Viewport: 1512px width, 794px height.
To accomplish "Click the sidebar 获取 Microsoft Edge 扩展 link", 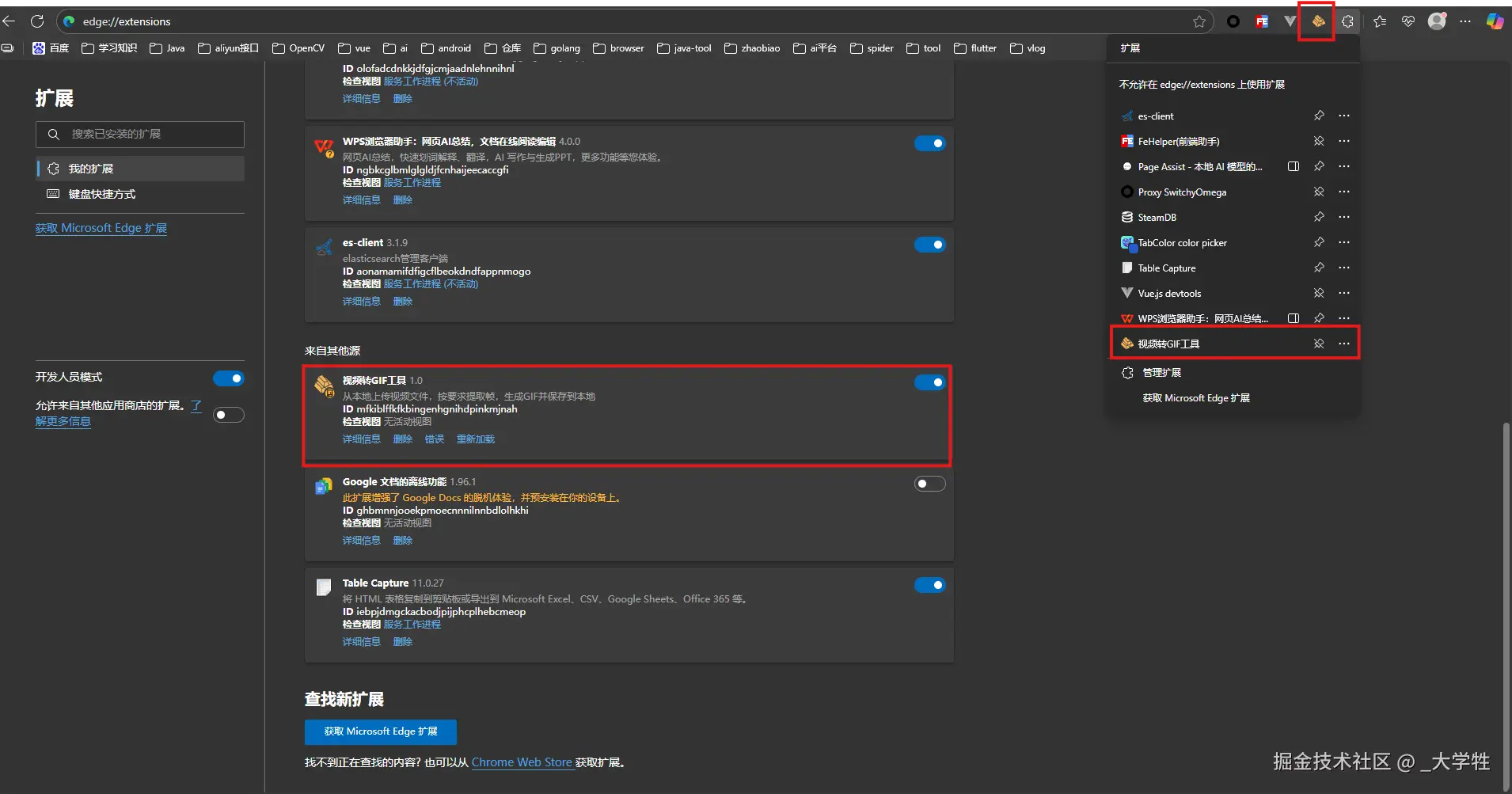I will coord(101,228).
